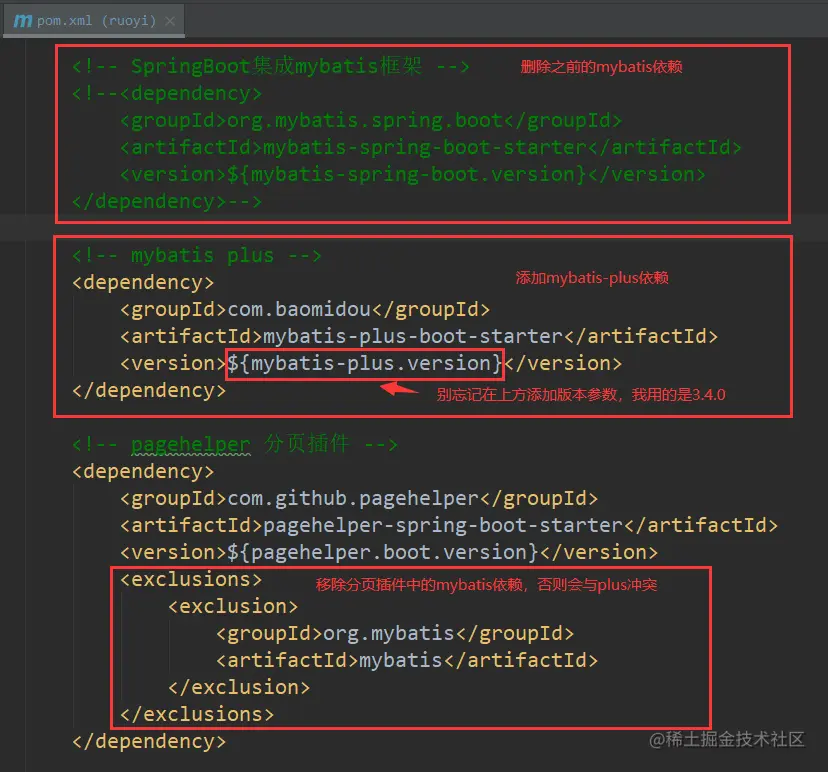828x772 pixels.
Task: Click the org.mybatis.spring.boot groupId line
Action: 371,120
